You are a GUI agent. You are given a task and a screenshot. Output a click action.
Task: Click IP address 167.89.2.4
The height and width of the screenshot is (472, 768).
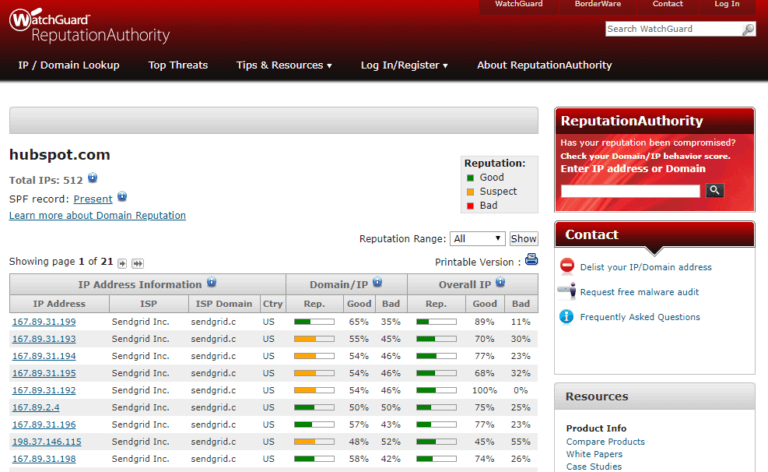point(36,407)
